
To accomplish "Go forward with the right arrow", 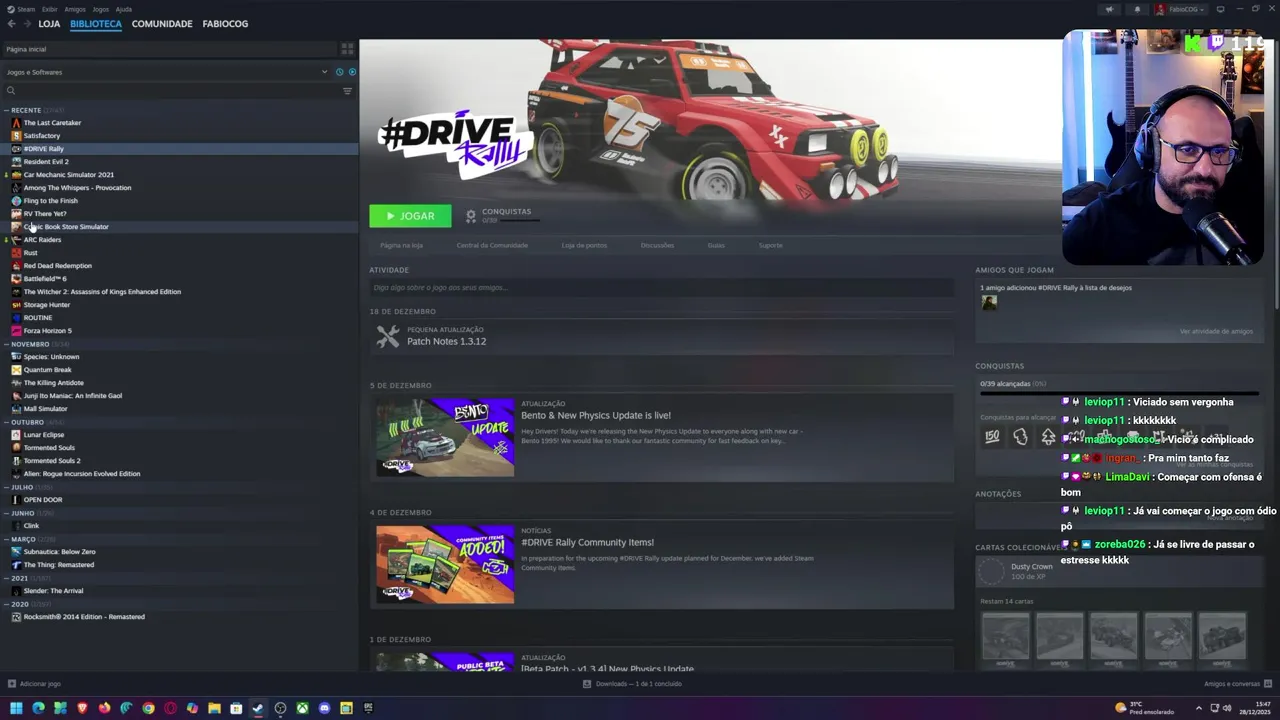I will (x=26, y=23).
